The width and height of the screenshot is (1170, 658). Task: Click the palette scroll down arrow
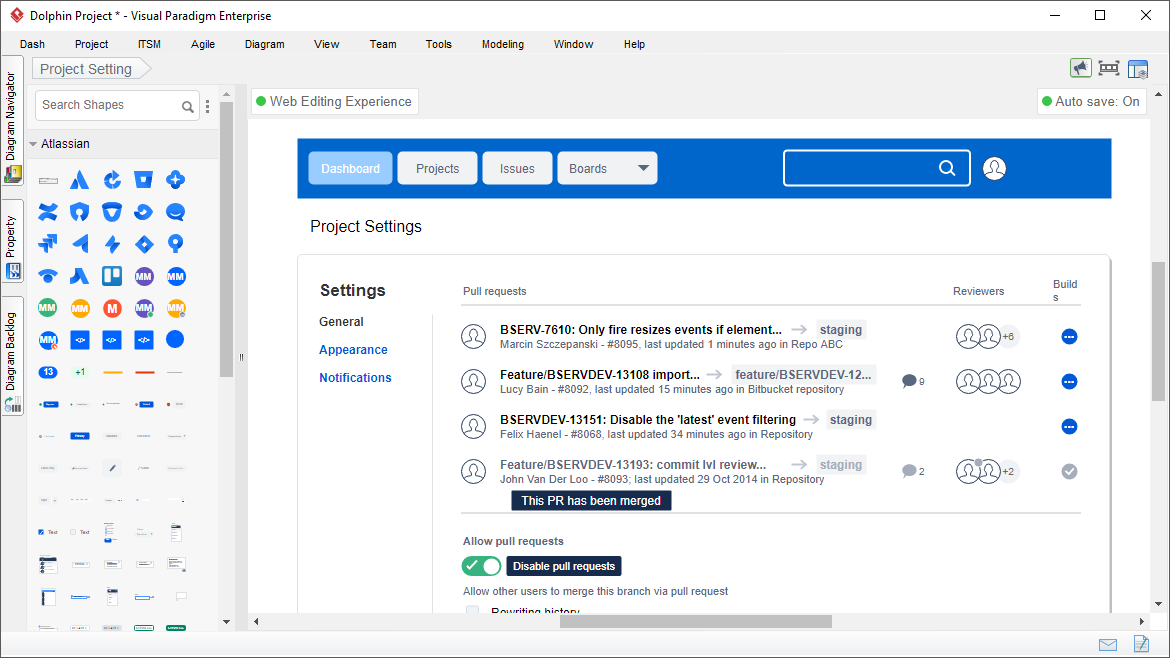tap(227, 622)
